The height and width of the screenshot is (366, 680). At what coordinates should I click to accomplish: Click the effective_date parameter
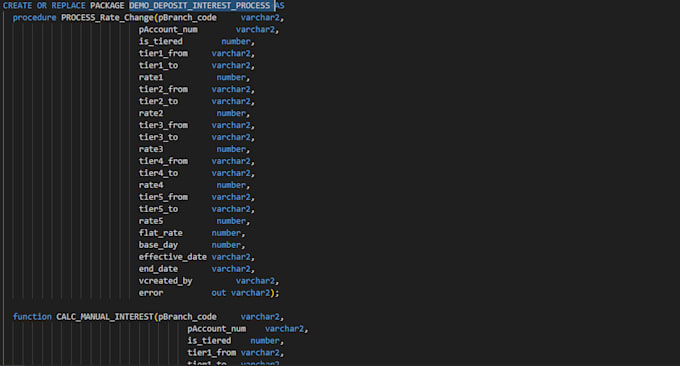click(173, 257)
